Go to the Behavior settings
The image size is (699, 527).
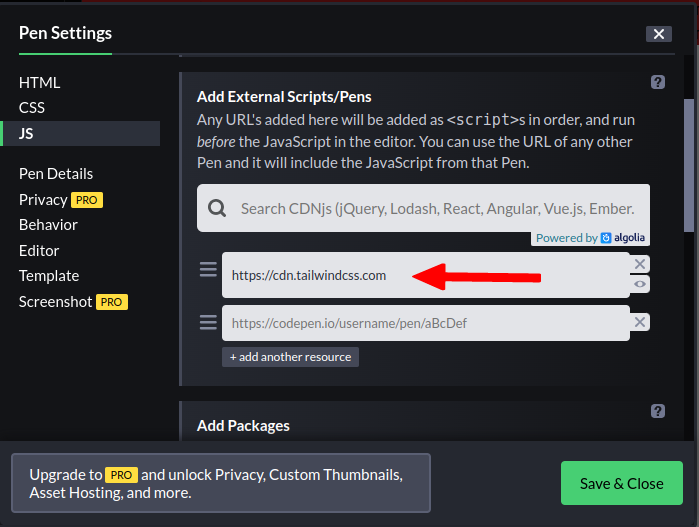[50, 225]
